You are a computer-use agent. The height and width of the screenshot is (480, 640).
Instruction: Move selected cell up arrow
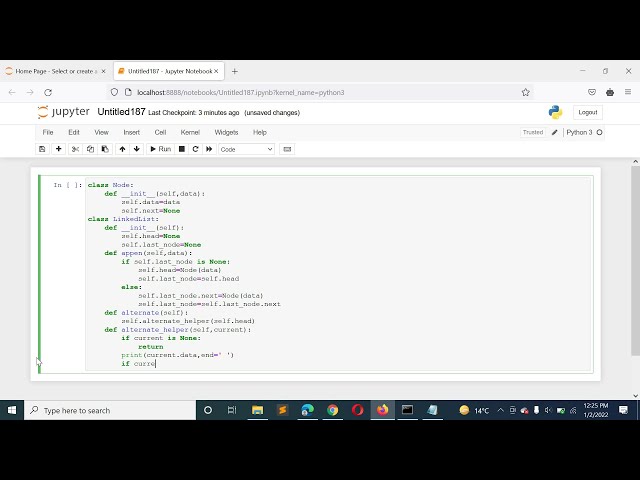[x=122, y=149]
